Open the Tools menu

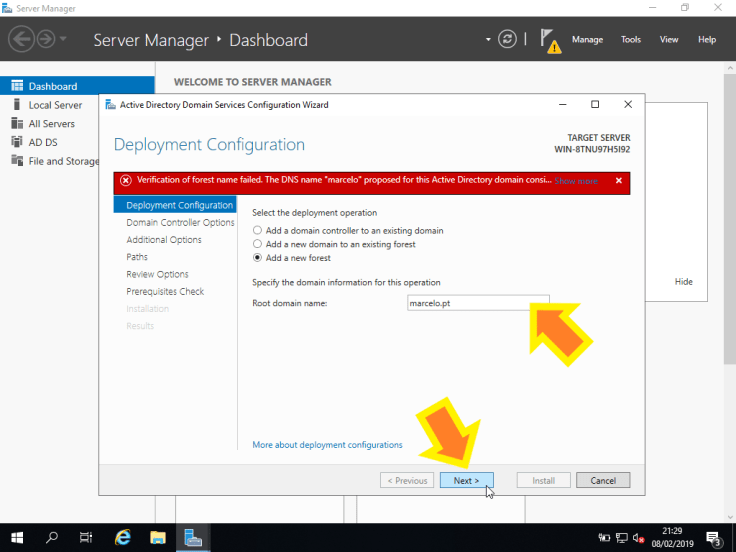point(630,40)
